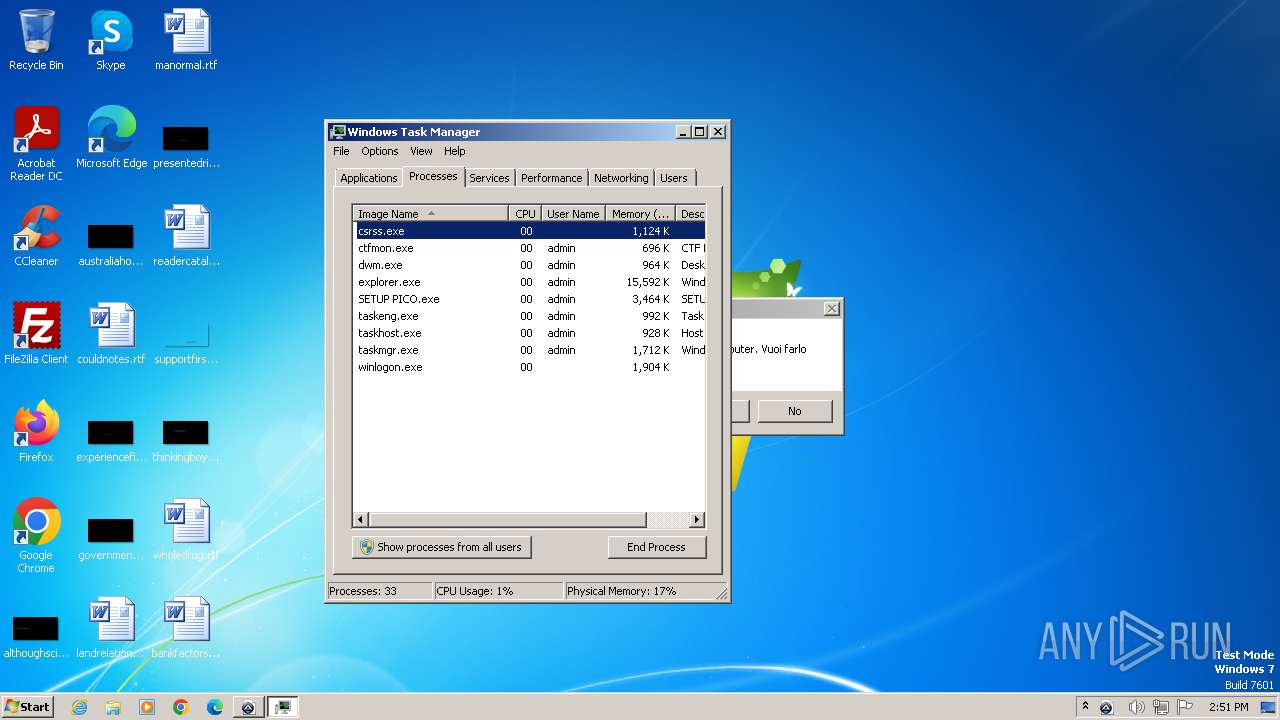Click Show processes from all users
This screenshot has width=1280, height=720.
tap(441, 547)
